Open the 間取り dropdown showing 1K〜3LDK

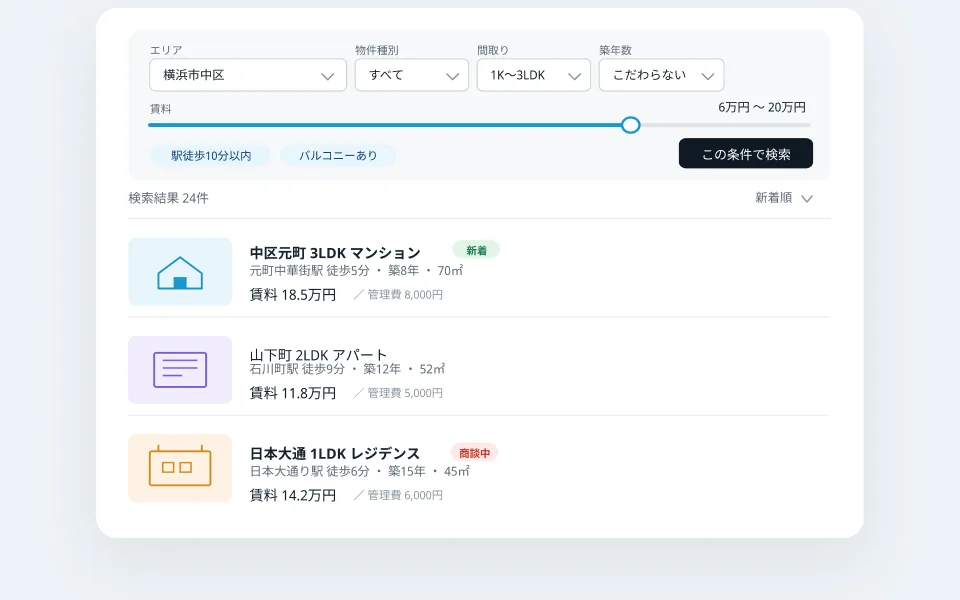point(533,75)
